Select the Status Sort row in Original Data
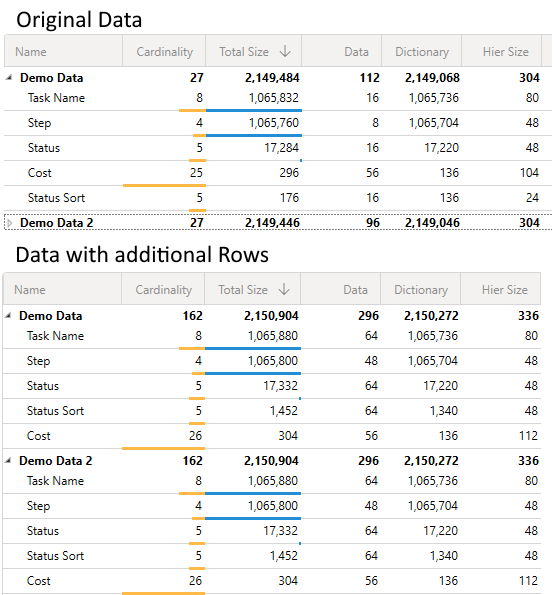The image size is (557, 595). pyautogui.click(x=278, y=198)
